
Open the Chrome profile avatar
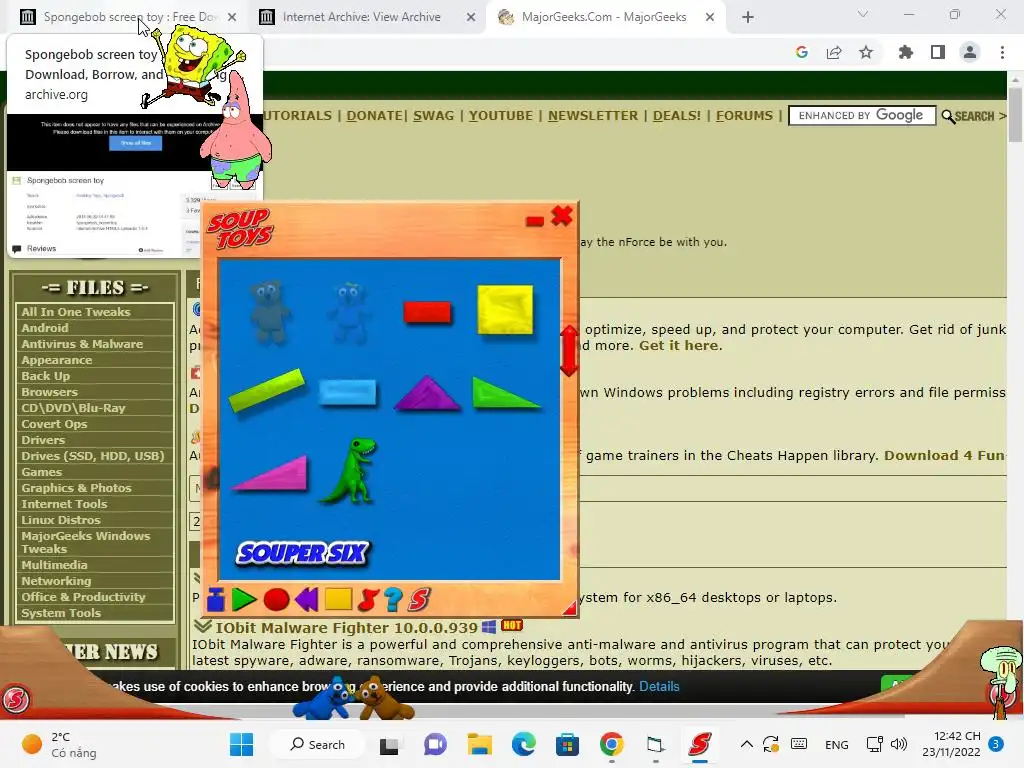click(x=970, y=52)
